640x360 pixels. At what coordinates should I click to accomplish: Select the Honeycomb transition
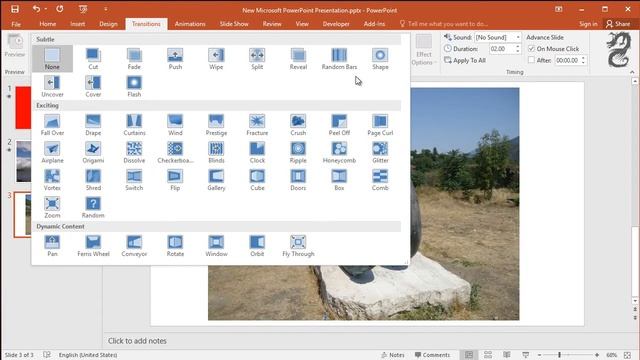coord(339,152)
